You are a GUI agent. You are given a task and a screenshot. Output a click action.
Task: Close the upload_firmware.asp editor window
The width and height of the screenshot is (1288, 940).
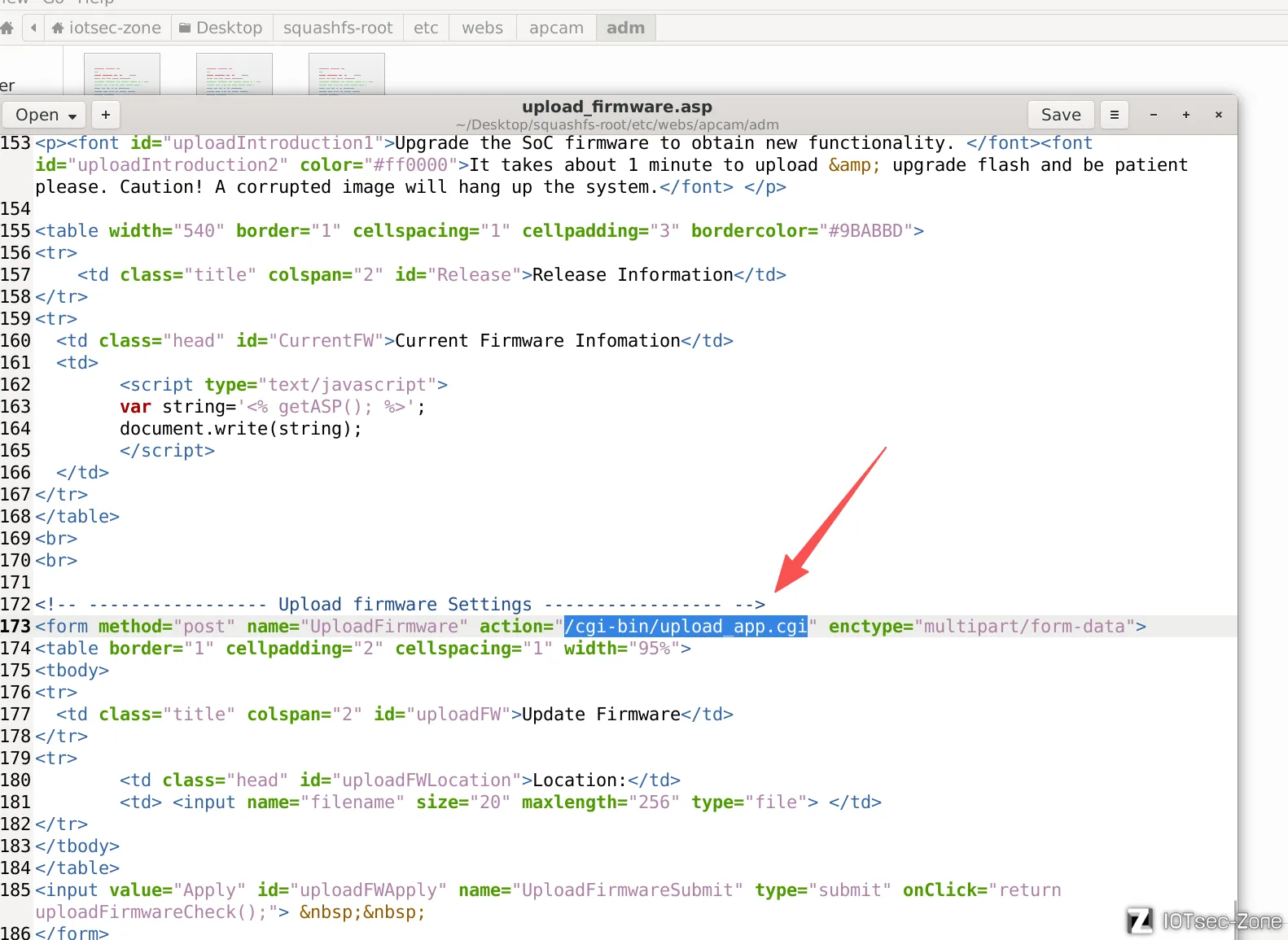[1219, 115]
